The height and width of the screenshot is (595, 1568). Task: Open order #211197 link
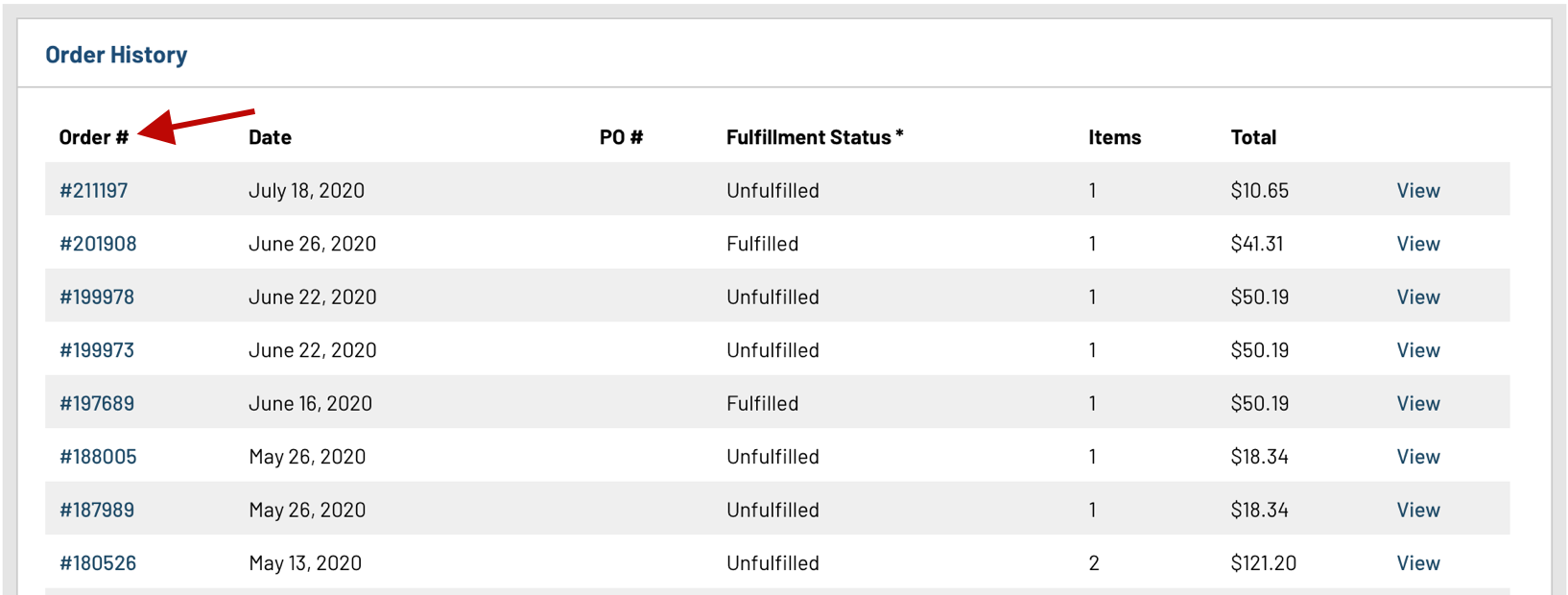[93, 190]
